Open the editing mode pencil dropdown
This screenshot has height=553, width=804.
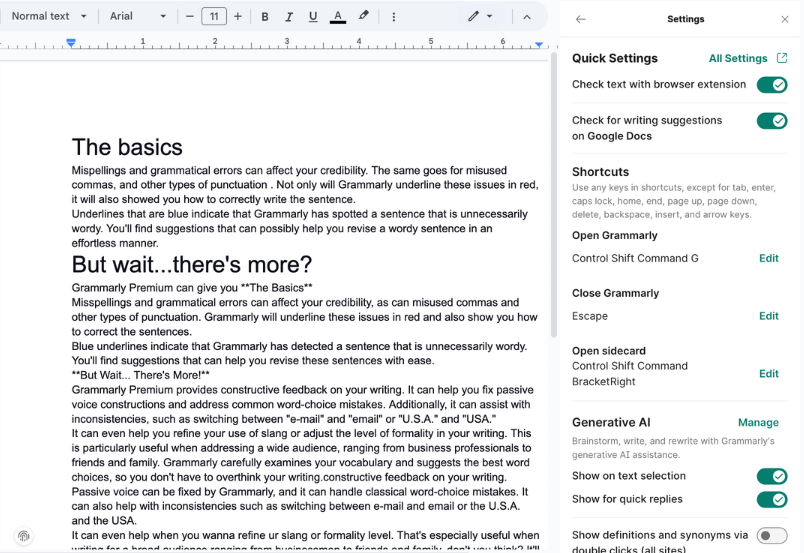click(480, 16)
